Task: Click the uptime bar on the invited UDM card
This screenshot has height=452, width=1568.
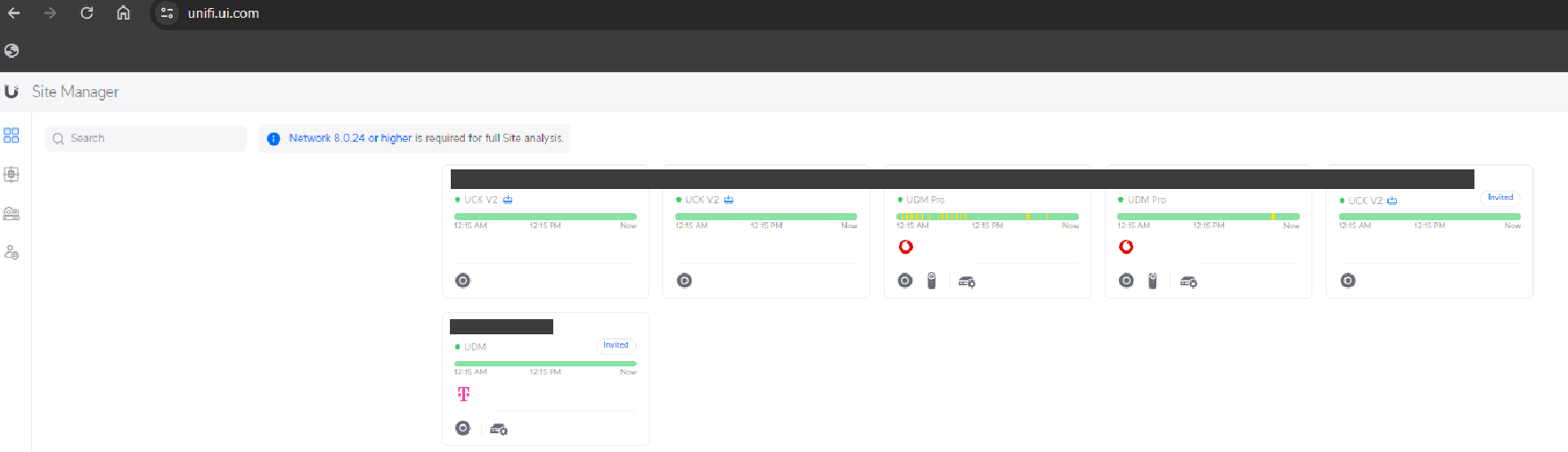Action: click(x=545, y=364)
